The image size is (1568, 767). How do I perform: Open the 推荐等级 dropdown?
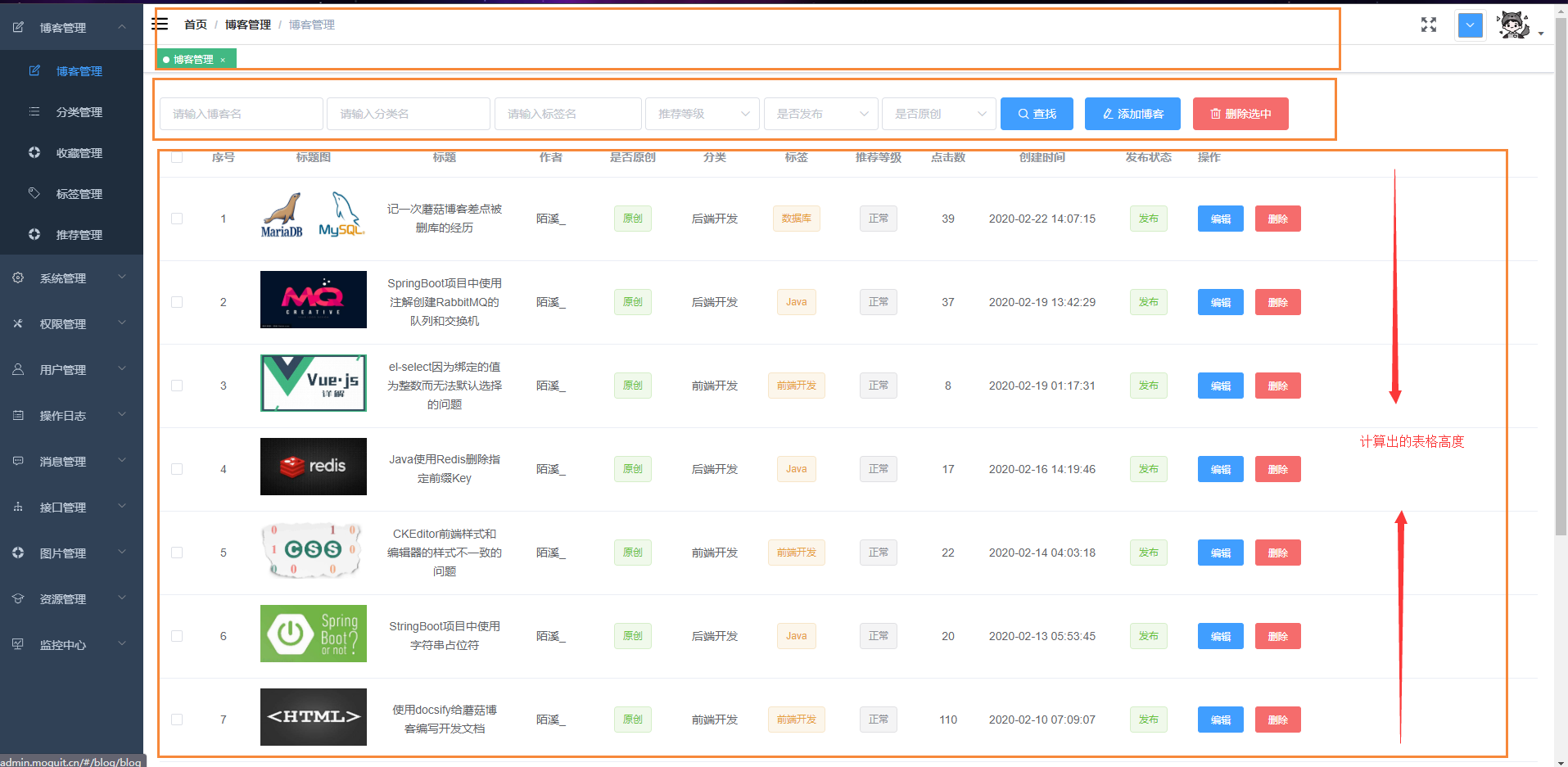click(x=703, y=114)
